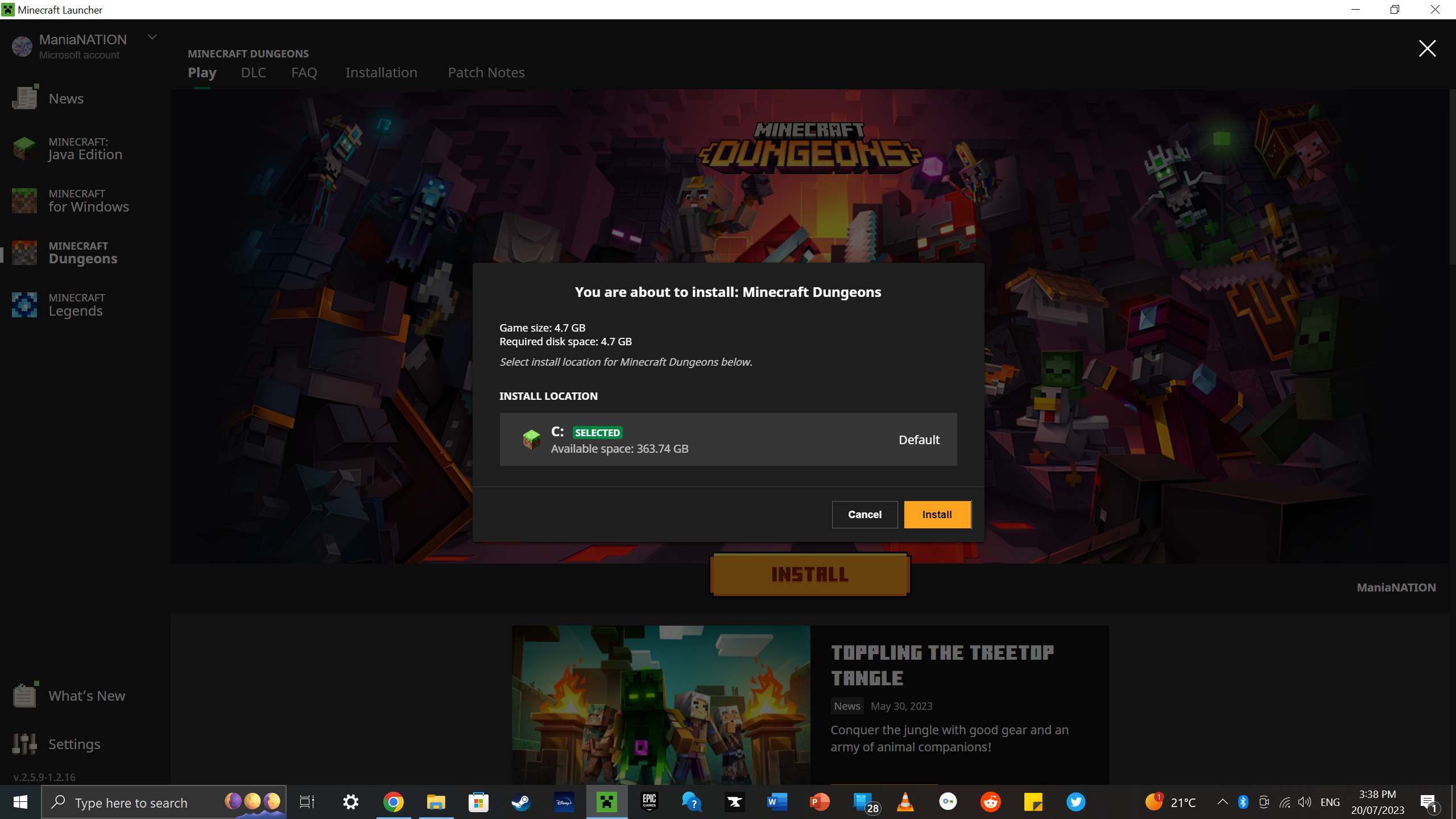Open Steam from the taskbar

pyautogui.click(x=521, y=803)
